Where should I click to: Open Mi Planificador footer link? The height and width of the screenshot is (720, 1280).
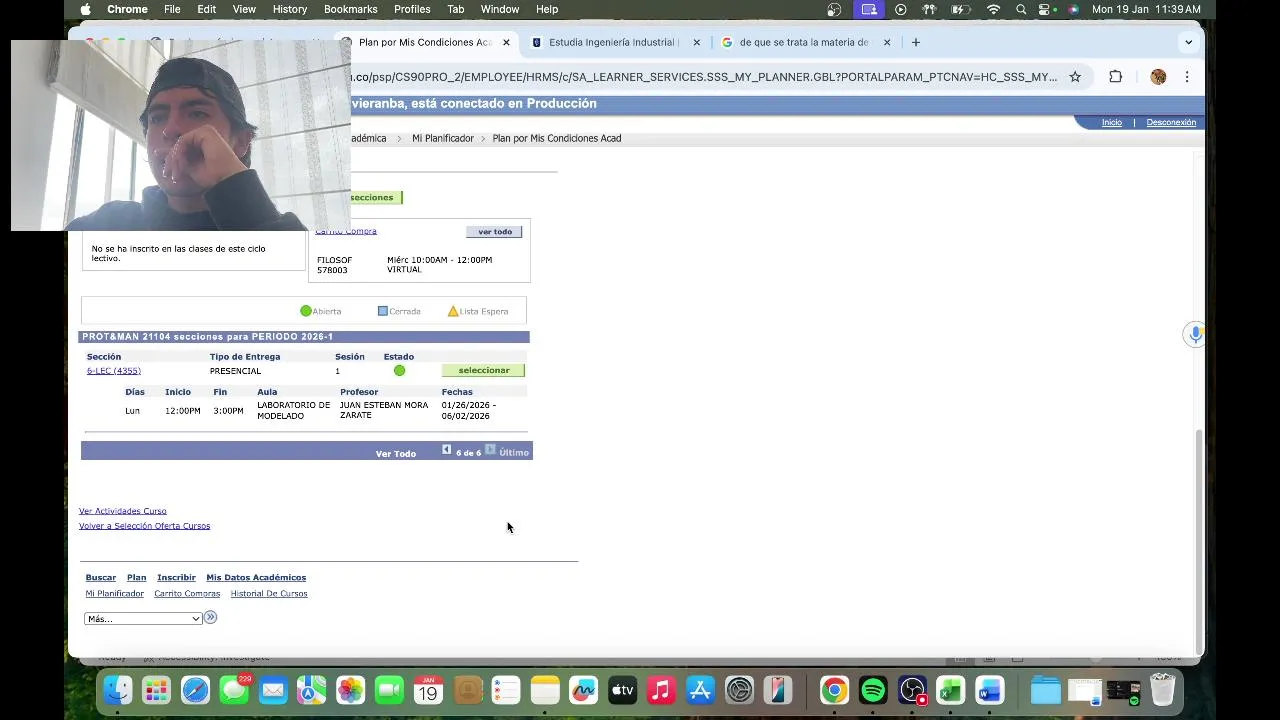pos(115,594)
